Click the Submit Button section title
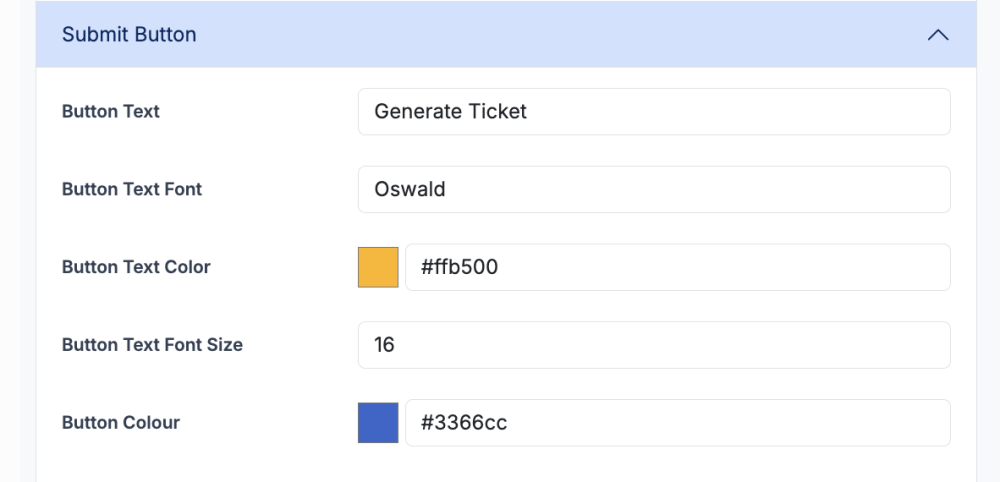1000x482 pixels. (129, 34)
